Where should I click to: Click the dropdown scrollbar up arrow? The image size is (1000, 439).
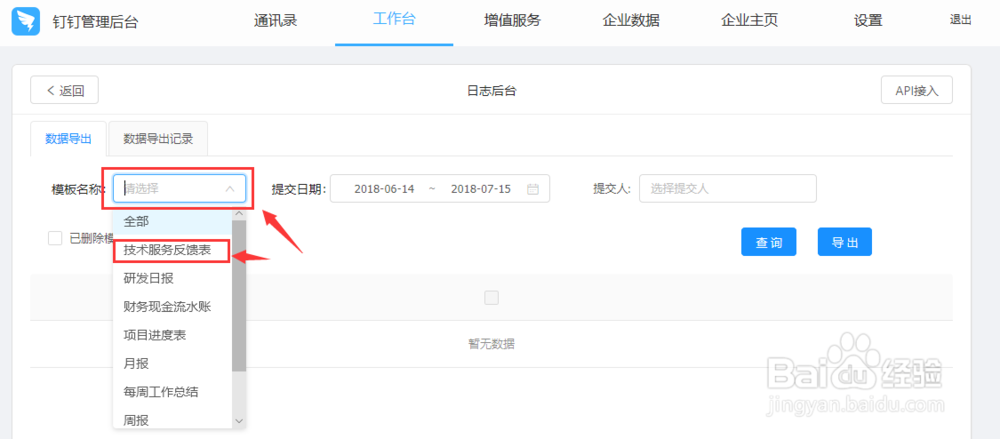[x=239, y=214]
